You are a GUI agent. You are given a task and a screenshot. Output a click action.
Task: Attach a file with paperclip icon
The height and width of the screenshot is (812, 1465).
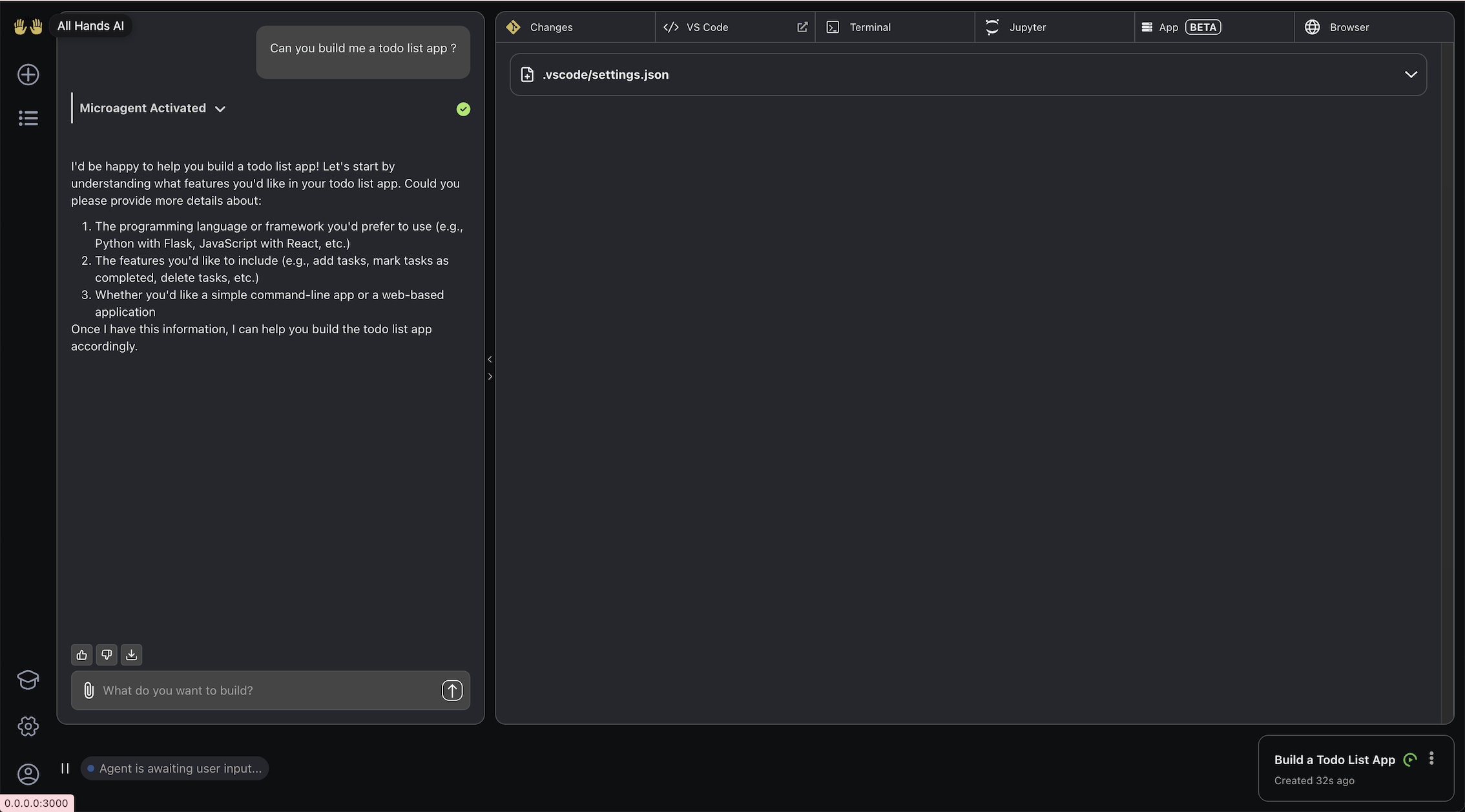point(88,691)
